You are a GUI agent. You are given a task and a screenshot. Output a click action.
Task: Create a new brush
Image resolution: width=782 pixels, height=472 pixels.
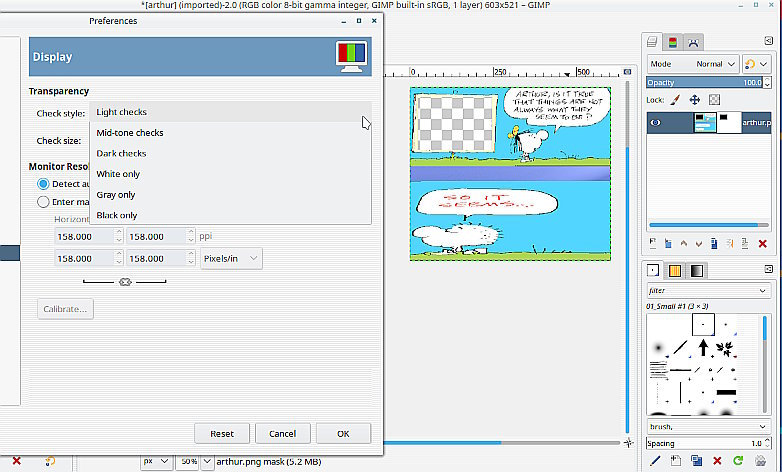point(676,461)
